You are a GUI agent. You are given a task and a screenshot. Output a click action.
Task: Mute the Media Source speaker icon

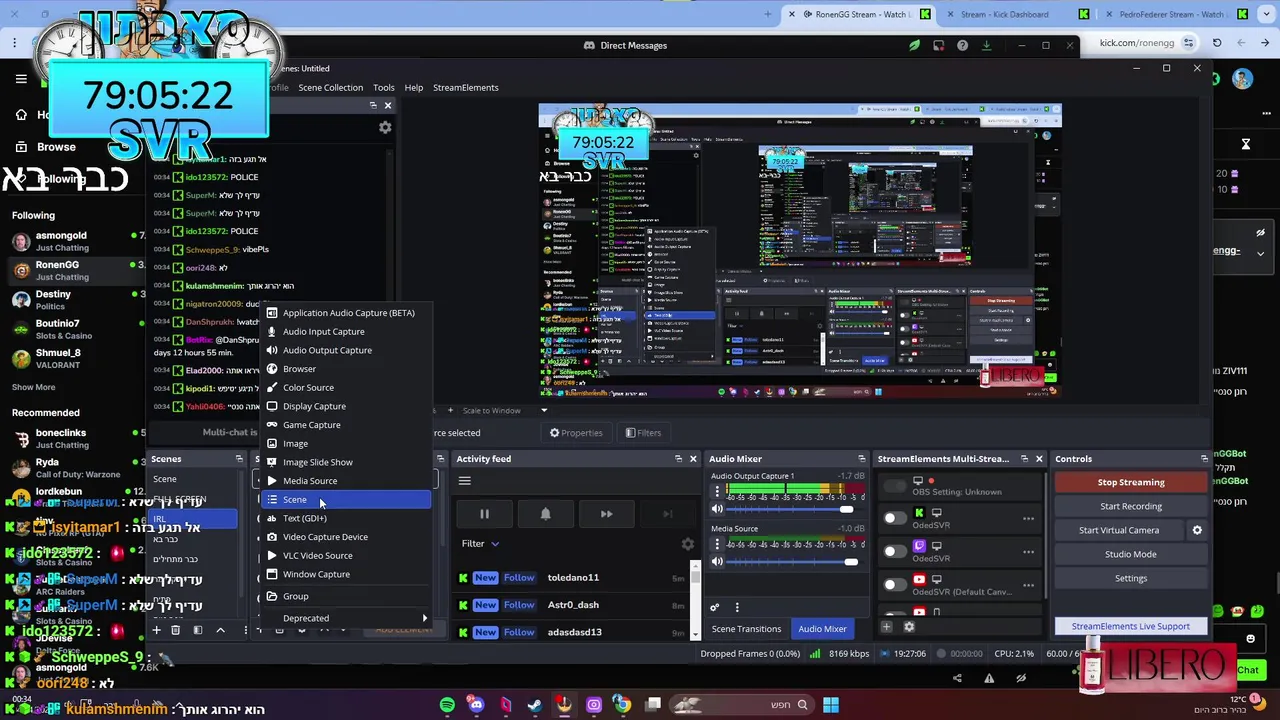(x=717, y=561)
